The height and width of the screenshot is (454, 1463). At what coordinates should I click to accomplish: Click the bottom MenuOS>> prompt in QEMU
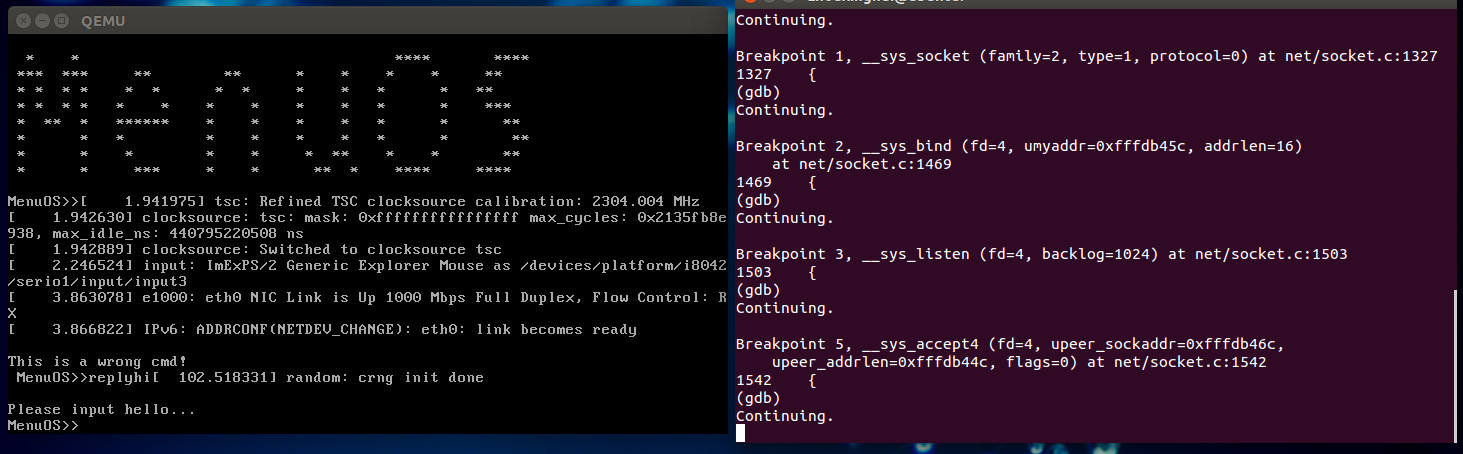pos(42,426)
